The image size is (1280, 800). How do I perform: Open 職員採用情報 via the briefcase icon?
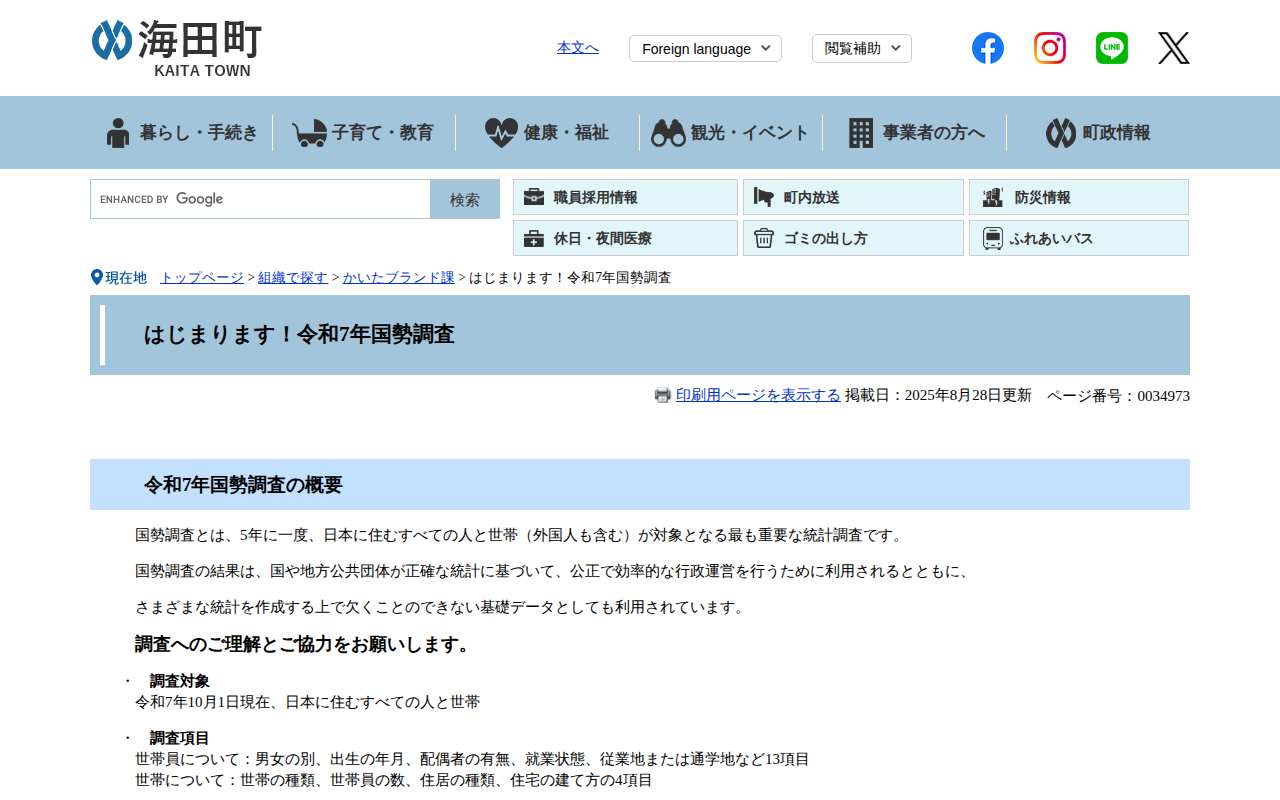pos(625,197)
